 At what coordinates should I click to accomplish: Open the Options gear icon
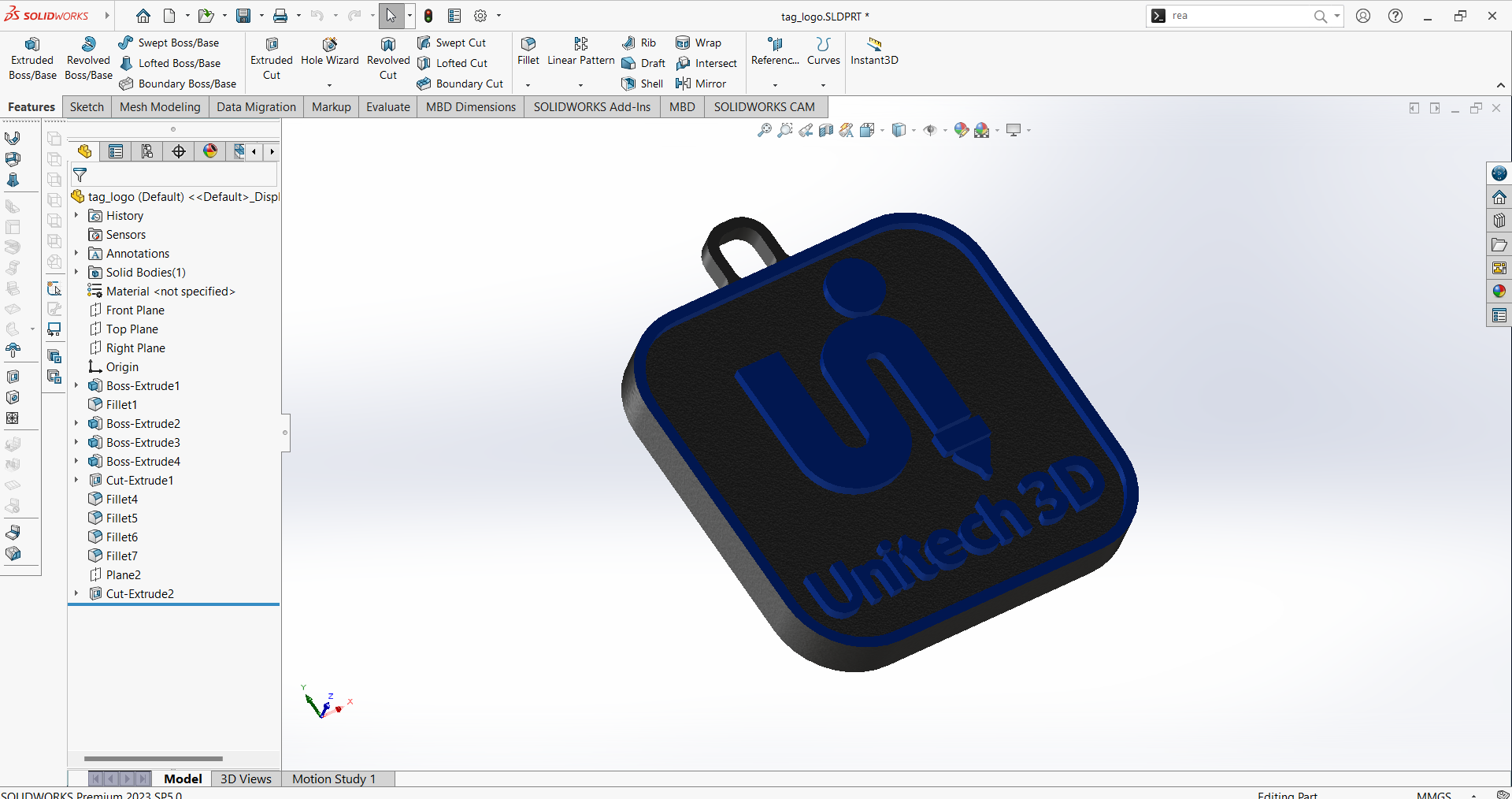(x=480, y=16)
